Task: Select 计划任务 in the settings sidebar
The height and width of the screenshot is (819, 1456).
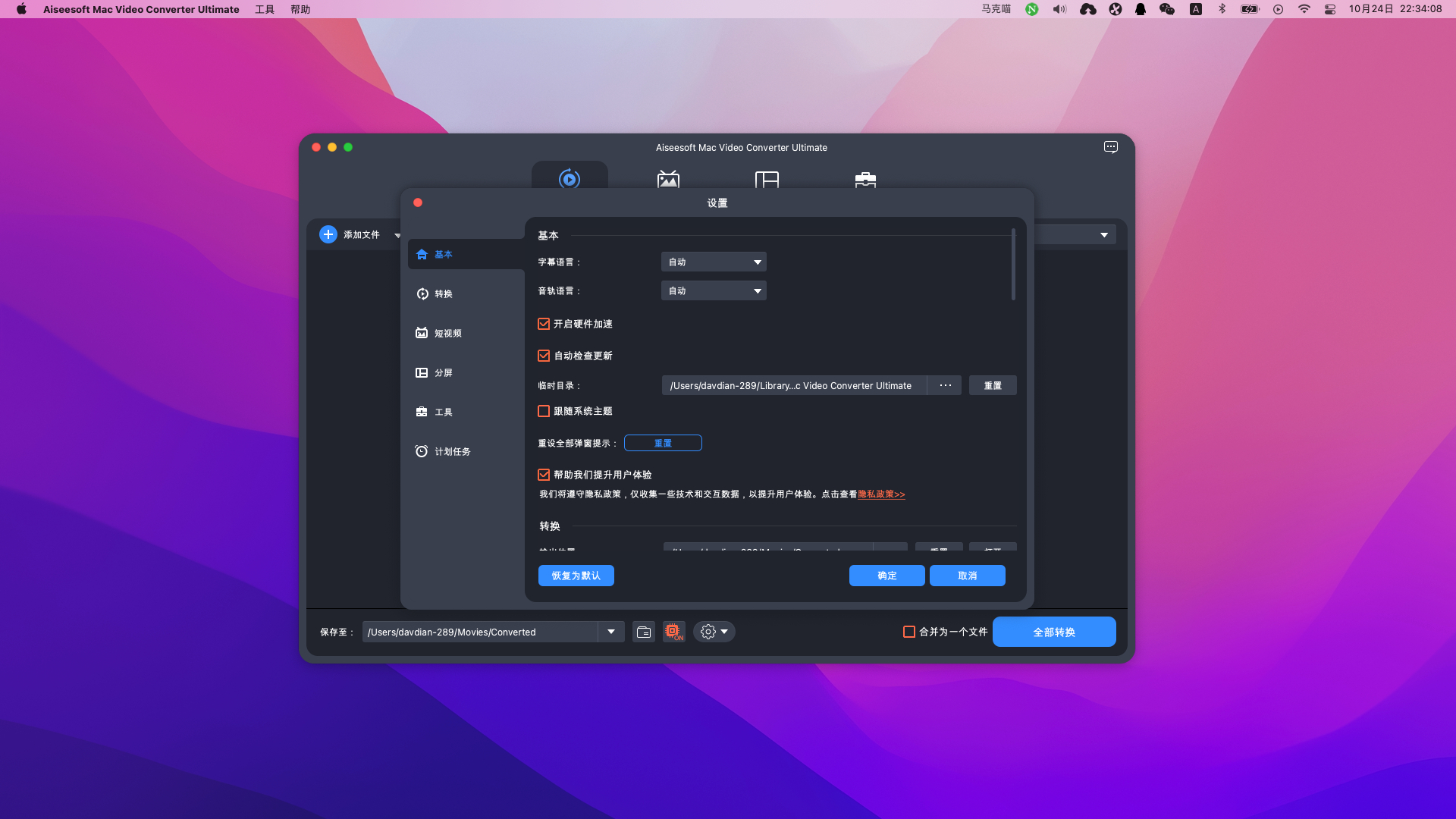Action: 452,451
